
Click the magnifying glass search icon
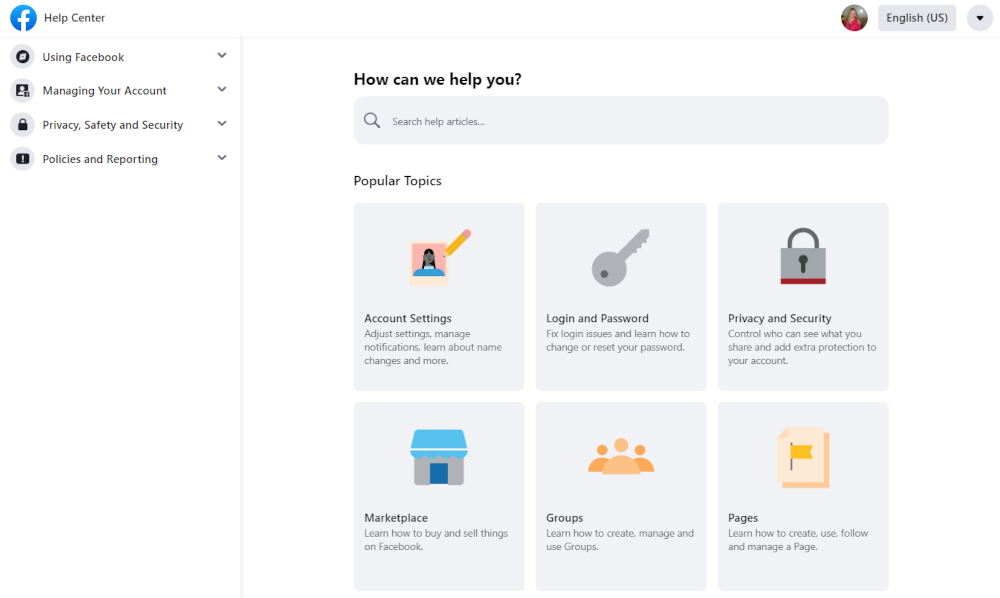(372, 120)
